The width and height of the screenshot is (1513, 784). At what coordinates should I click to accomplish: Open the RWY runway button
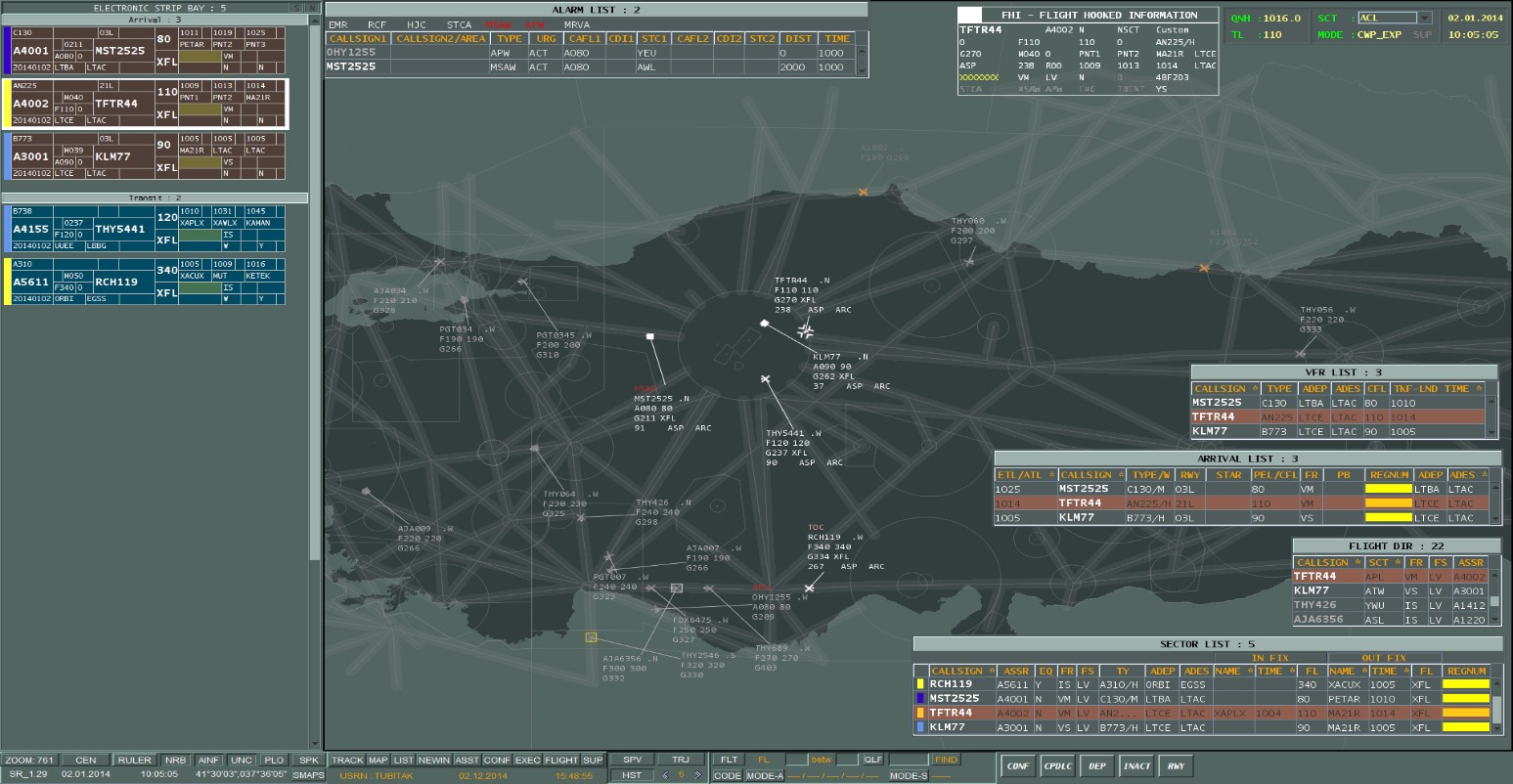1176,765
